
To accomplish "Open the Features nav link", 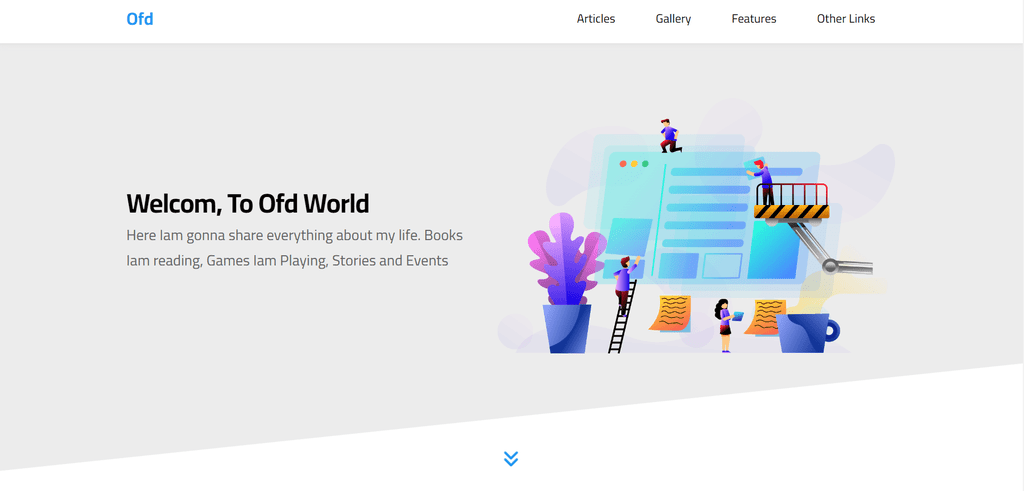I will [x=754, y=19].
